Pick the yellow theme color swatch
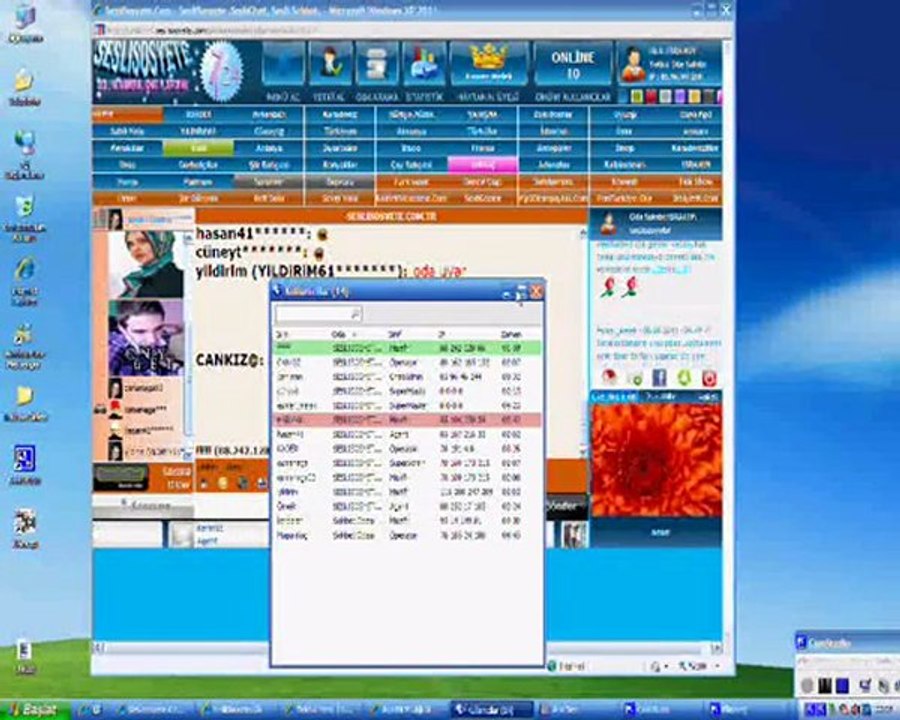This screenshot has width=900, height=720. click(x=694, y=96)
